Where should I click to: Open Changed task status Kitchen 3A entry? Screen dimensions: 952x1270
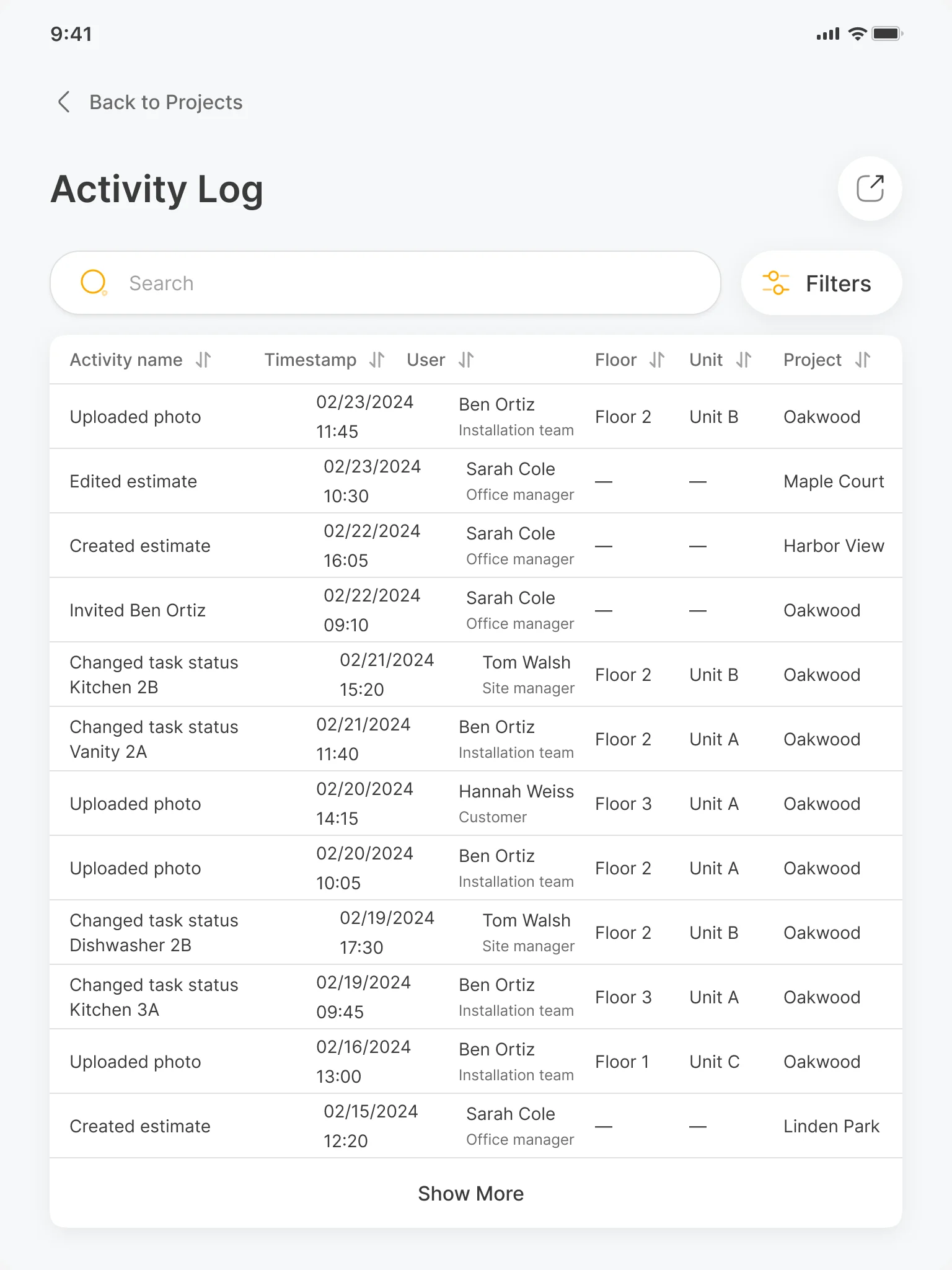pyautogui.click(x=154, y=997)
